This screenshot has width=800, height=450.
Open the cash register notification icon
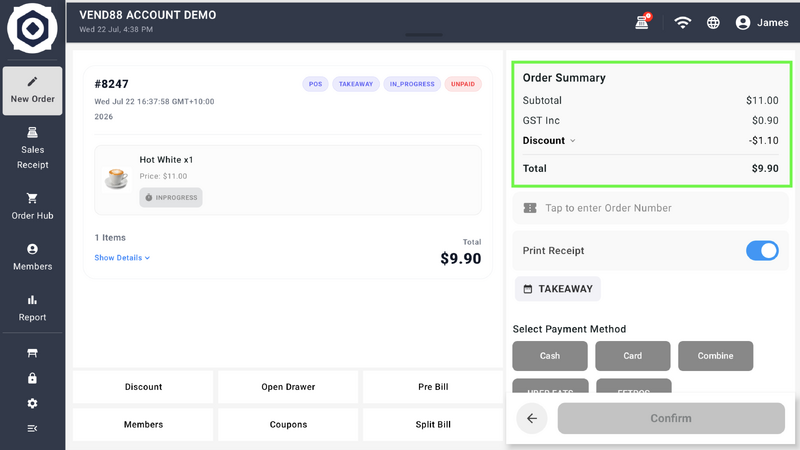pyautogui.click(x=642, y=22)
